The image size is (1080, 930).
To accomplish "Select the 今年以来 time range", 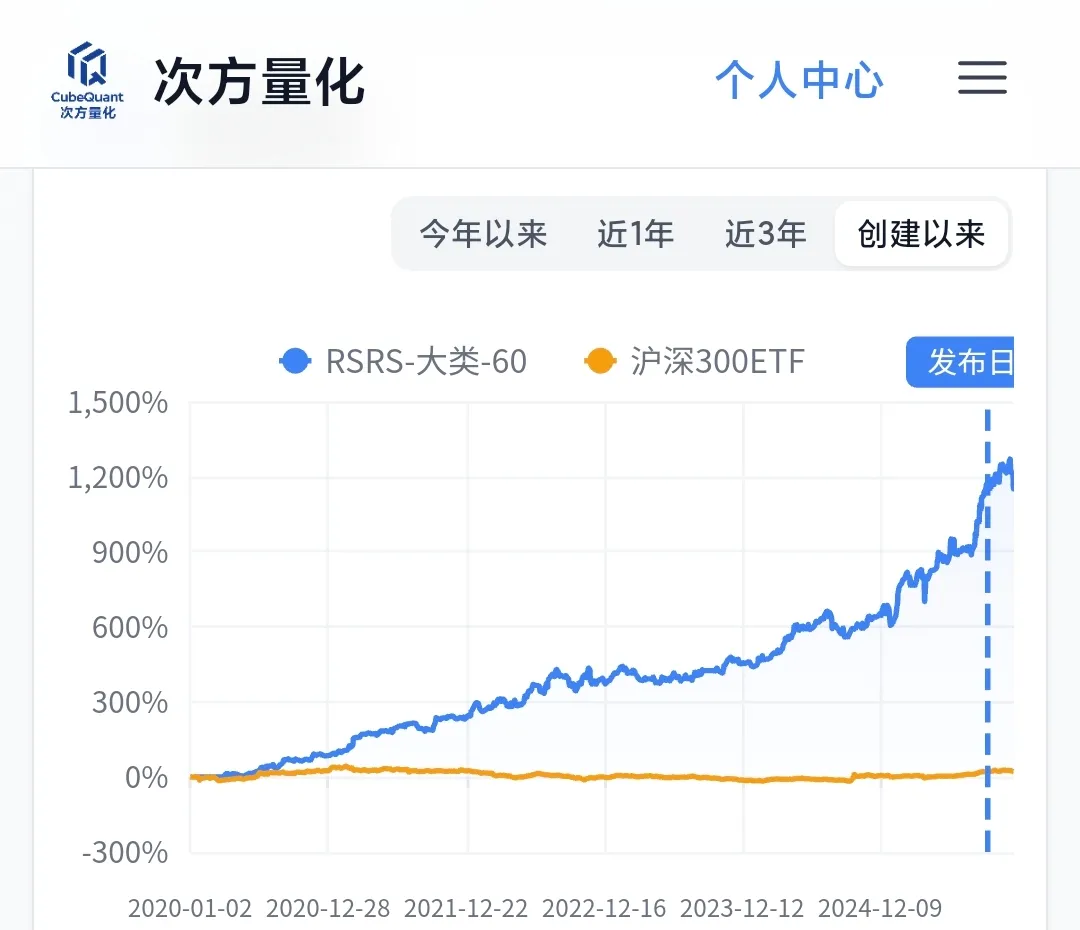I will [x=483, y=234].
